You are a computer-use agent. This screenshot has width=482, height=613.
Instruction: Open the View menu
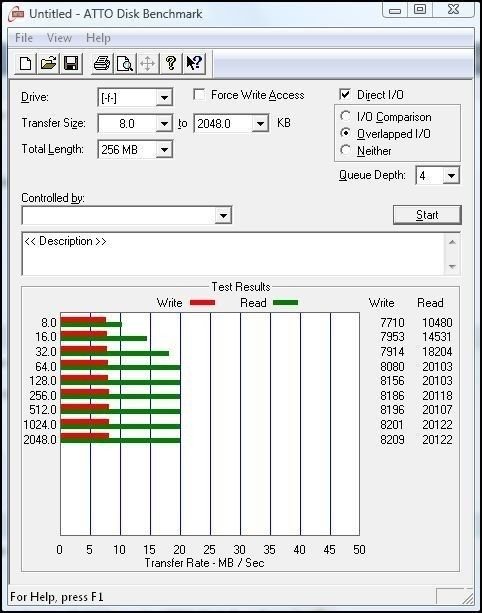click(x=59, y=38)
